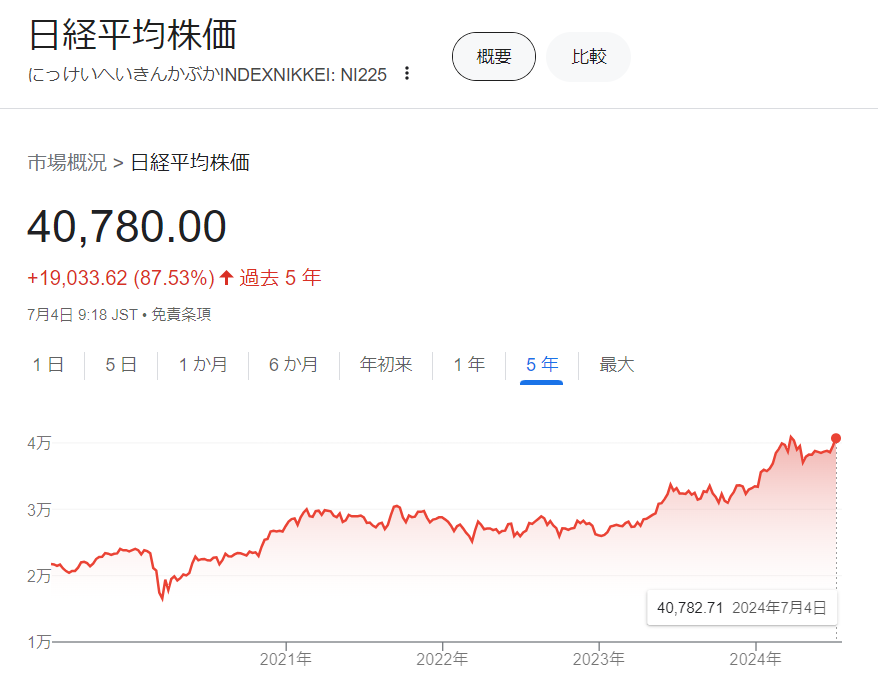Open the 免責条項 disclaimer link
Screen dimensions: 878x681
[181, 315]
